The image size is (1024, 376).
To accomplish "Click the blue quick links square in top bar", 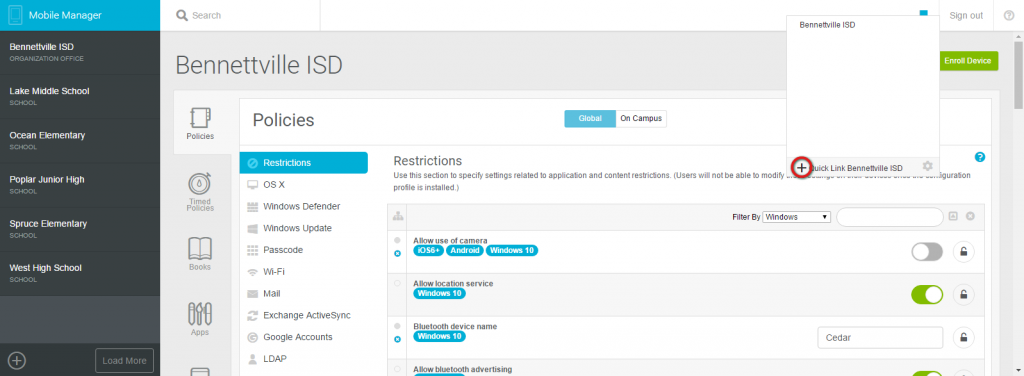I will click(923, 12).
